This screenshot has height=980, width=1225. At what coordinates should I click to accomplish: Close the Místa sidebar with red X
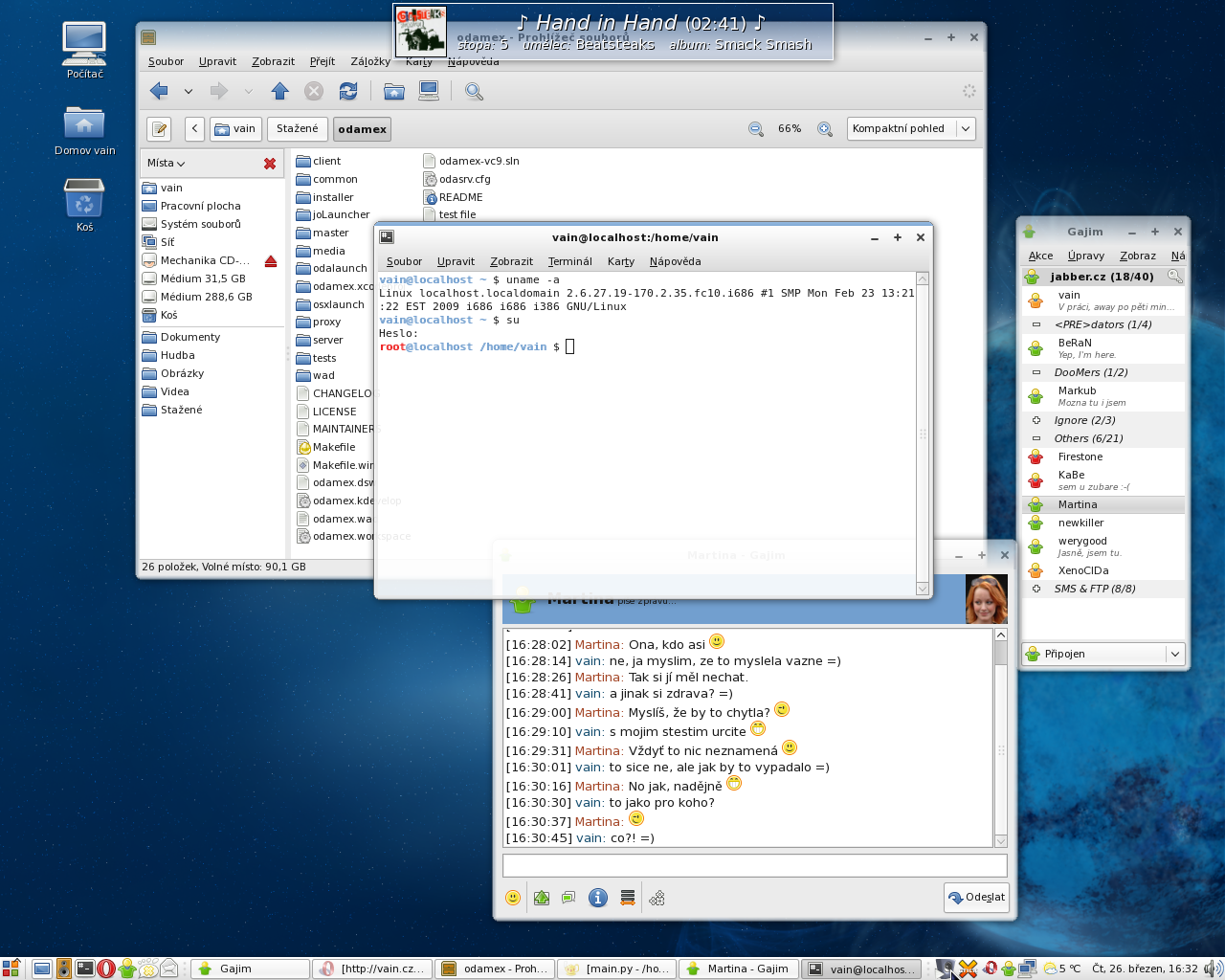coord(270,164)
